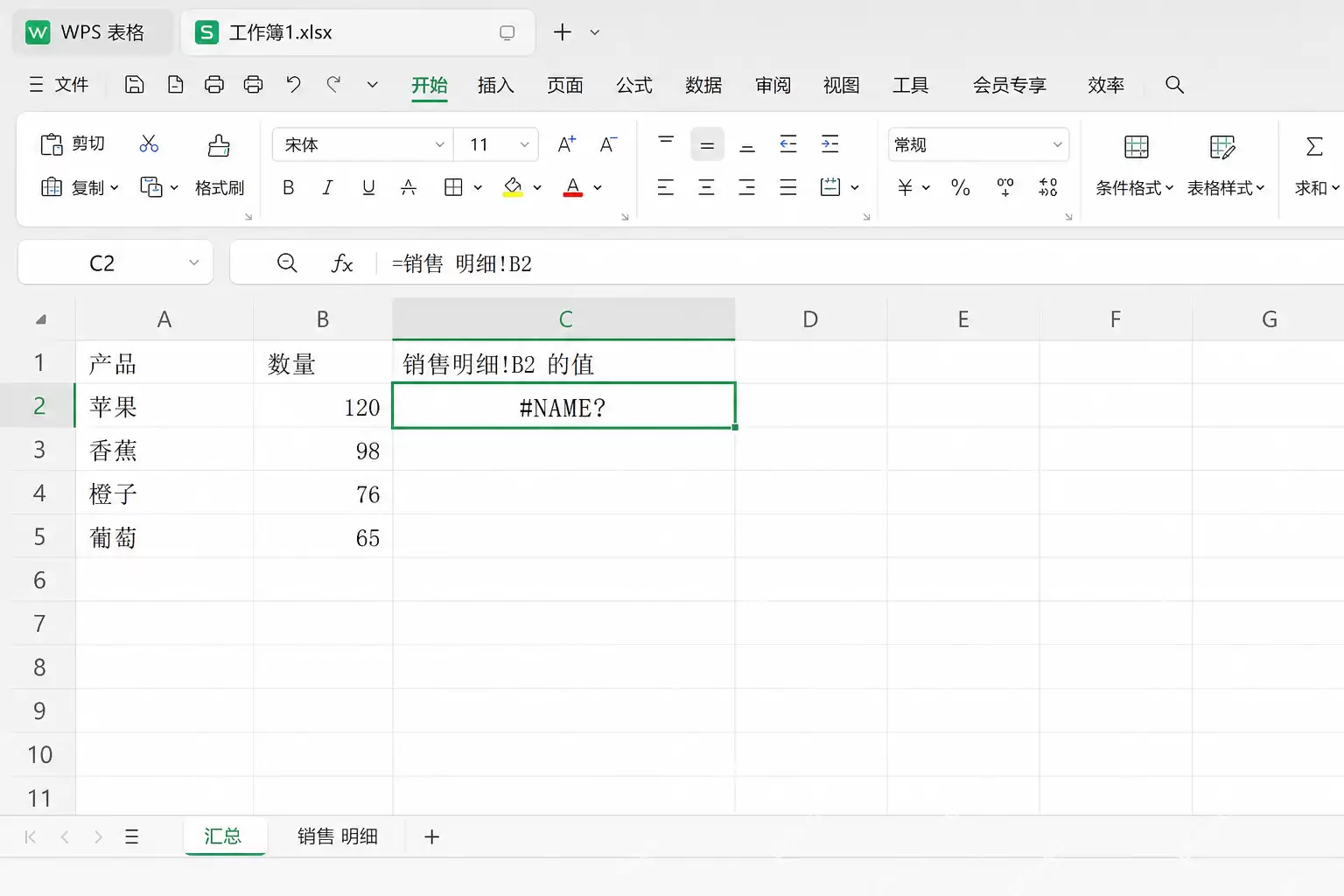Open the 公式 ribbon tab
This screenshot has height=896, width=1344.
(x=634, y=85)
